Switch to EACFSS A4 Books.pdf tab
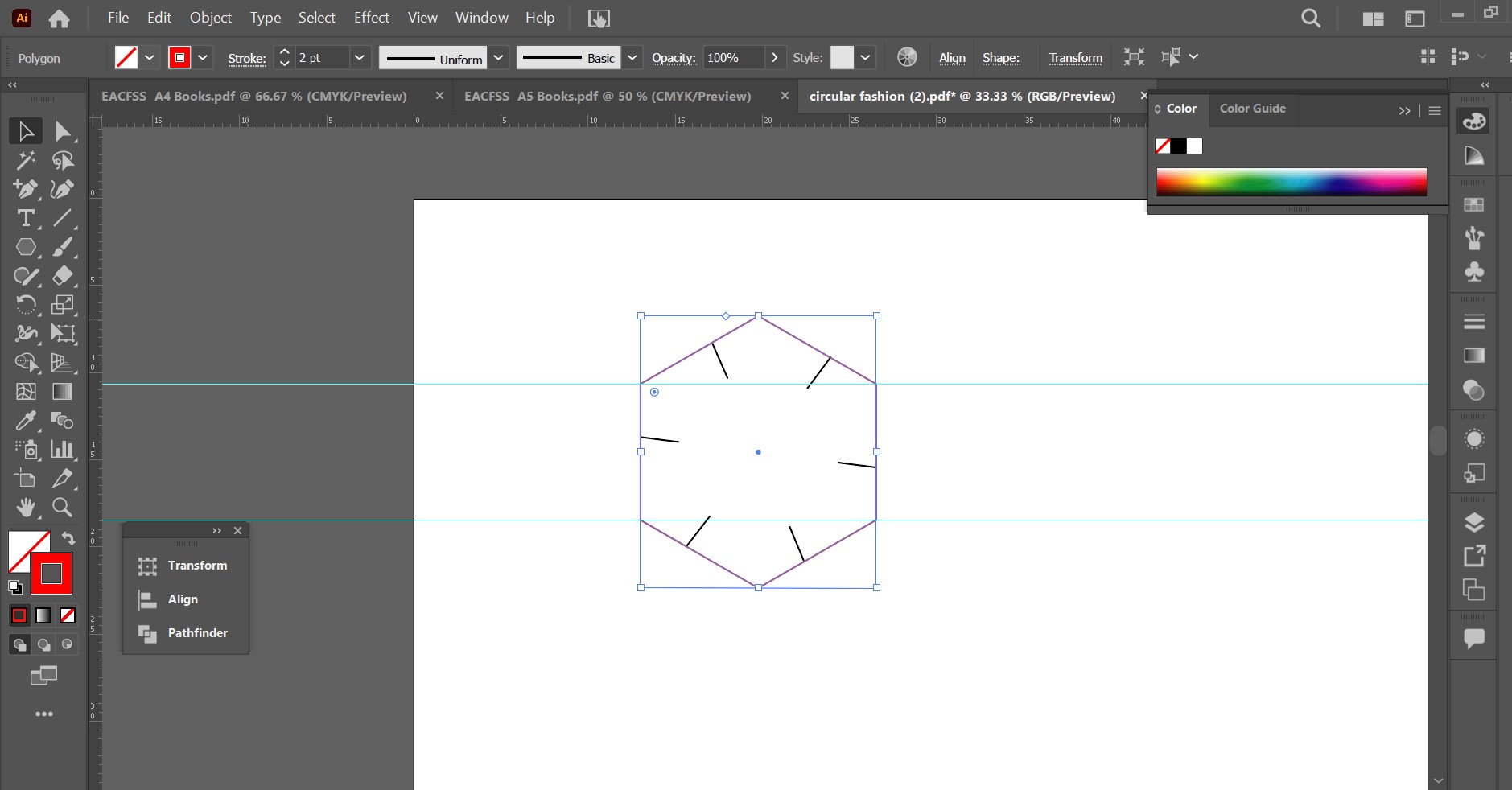This screenshot has height=790, width=1512. coord(254,96)
